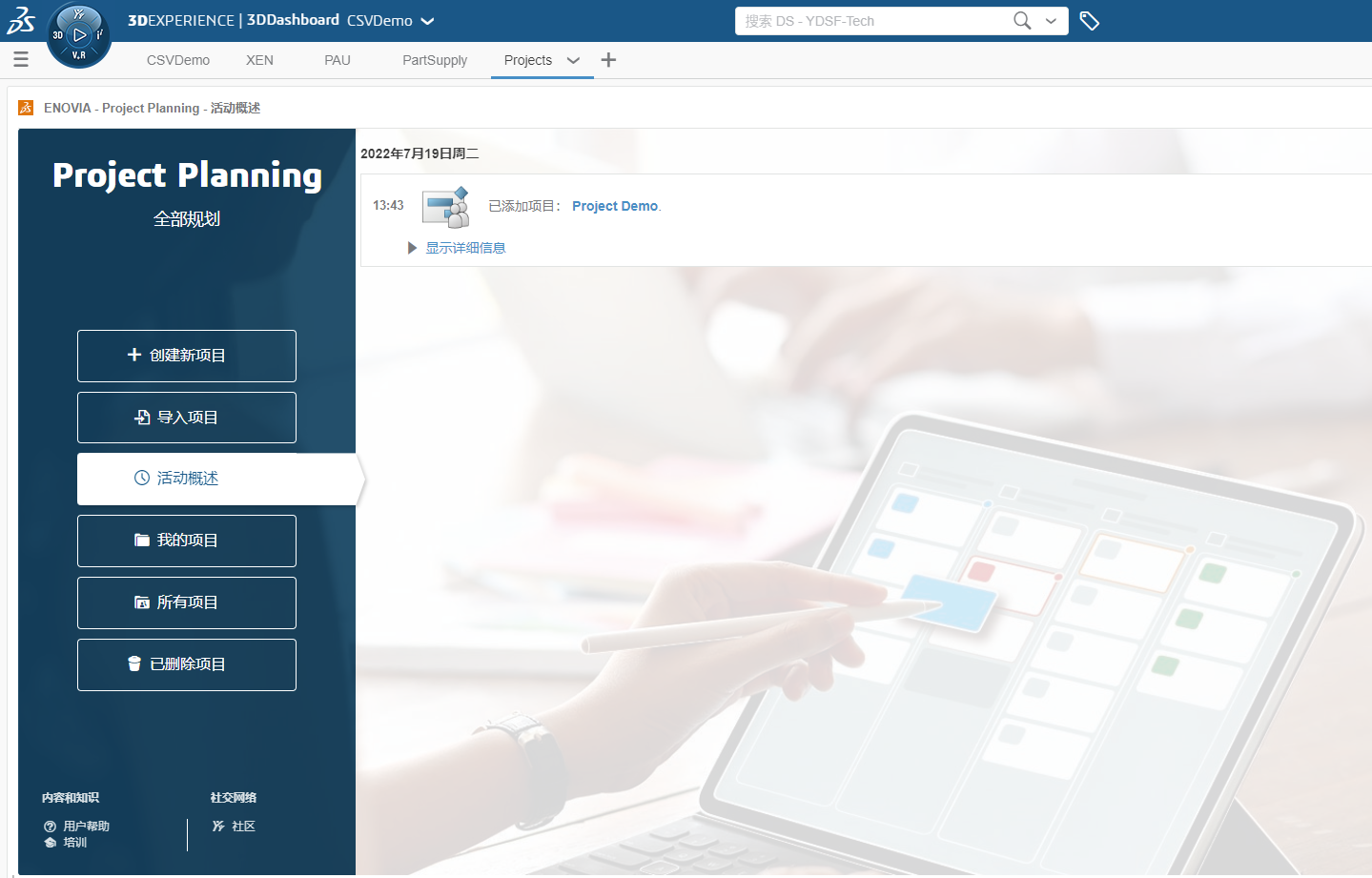The image size is (1372, 878).
Task: Select 已删除项目 in the sidebar
Action: click(x=186, y=664)
